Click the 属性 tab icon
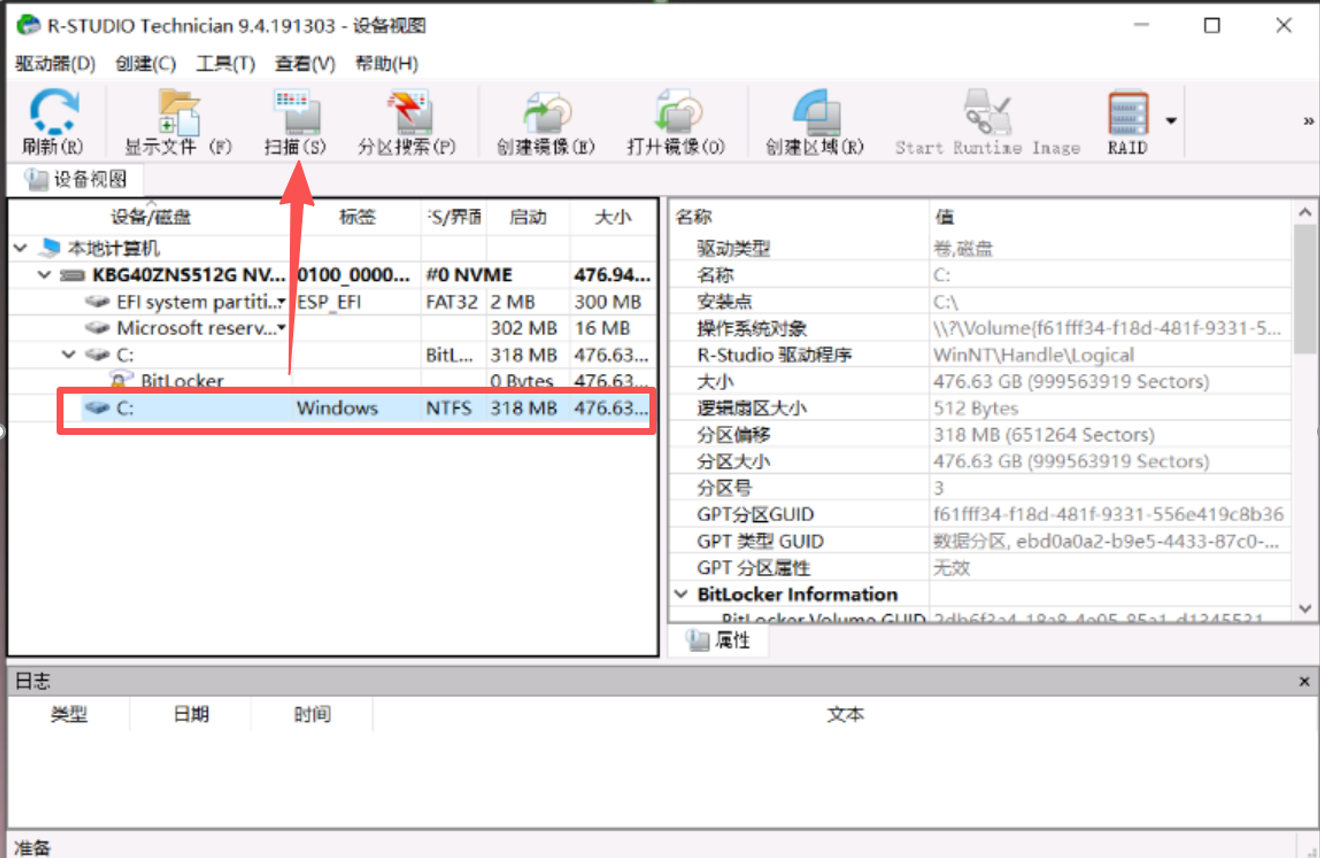This screenshot has width=1320, height=858. tap(697, 640)
